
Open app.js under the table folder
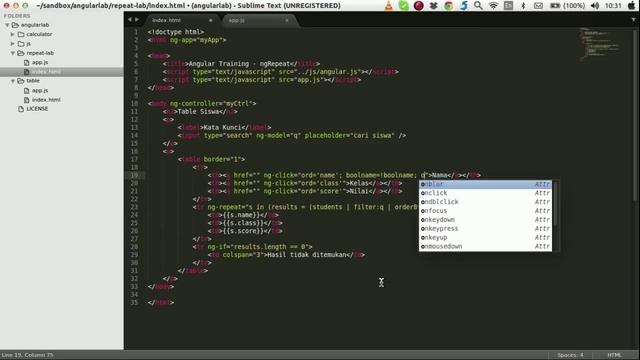40,91
